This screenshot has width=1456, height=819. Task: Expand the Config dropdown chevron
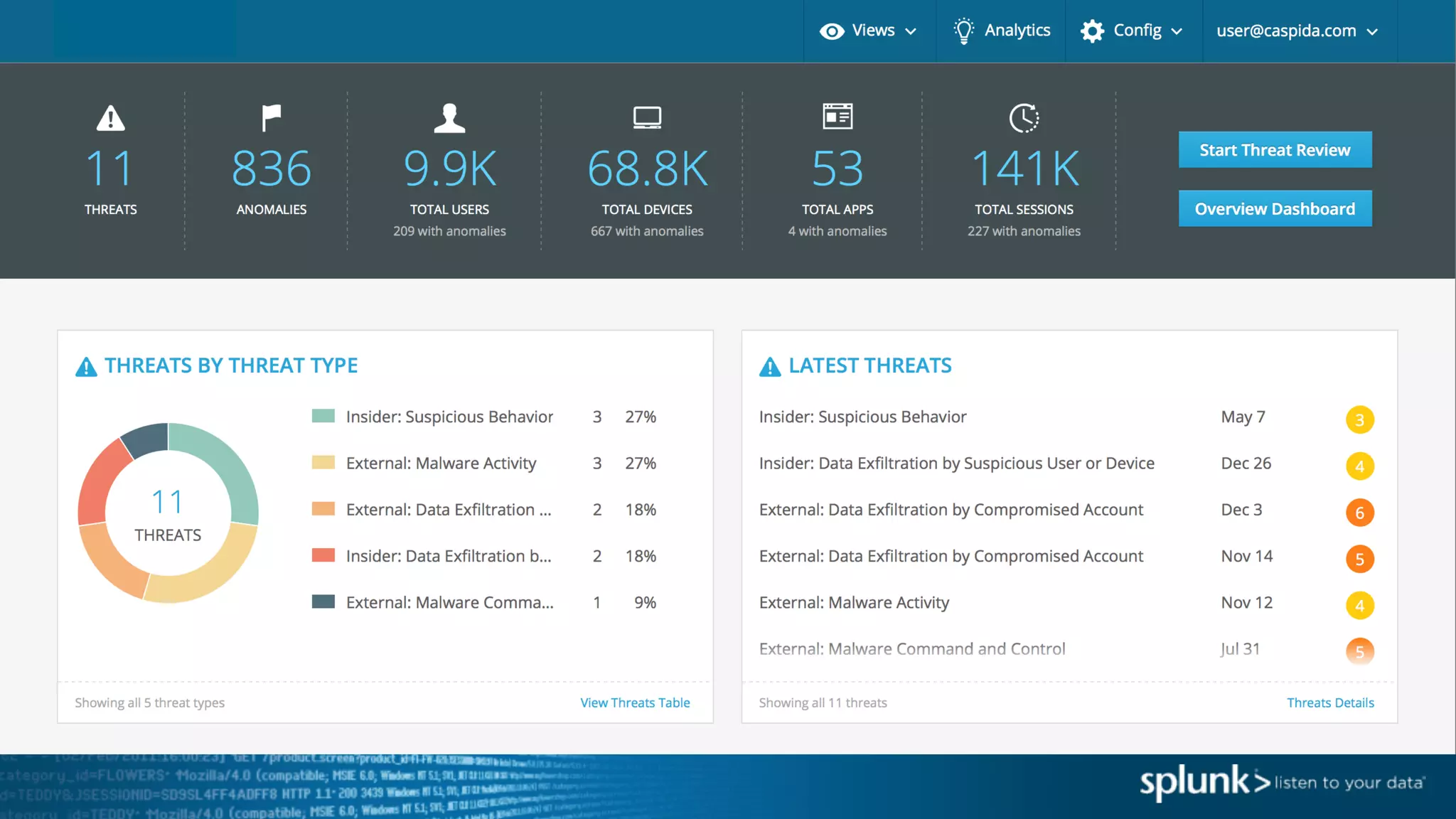1177,31
